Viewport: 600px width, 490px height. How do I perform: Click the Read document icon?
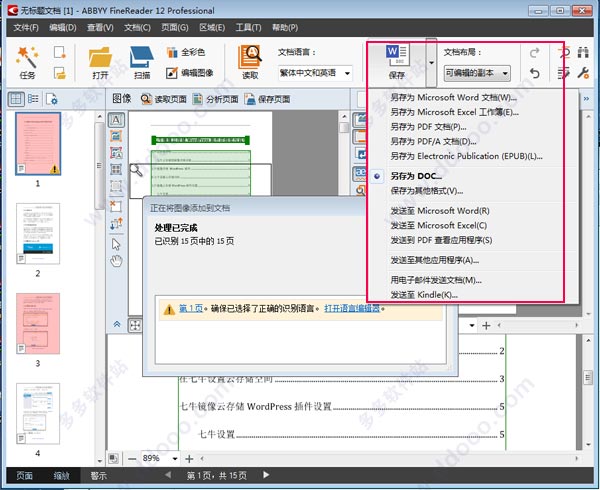tap(250, 57)
